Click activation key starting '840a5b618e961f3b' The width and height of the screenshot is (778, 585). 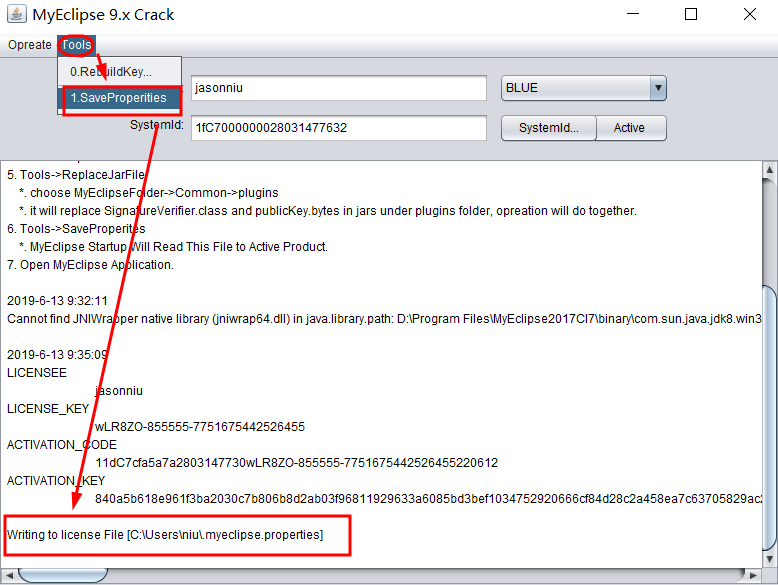[x=428, y=499]
